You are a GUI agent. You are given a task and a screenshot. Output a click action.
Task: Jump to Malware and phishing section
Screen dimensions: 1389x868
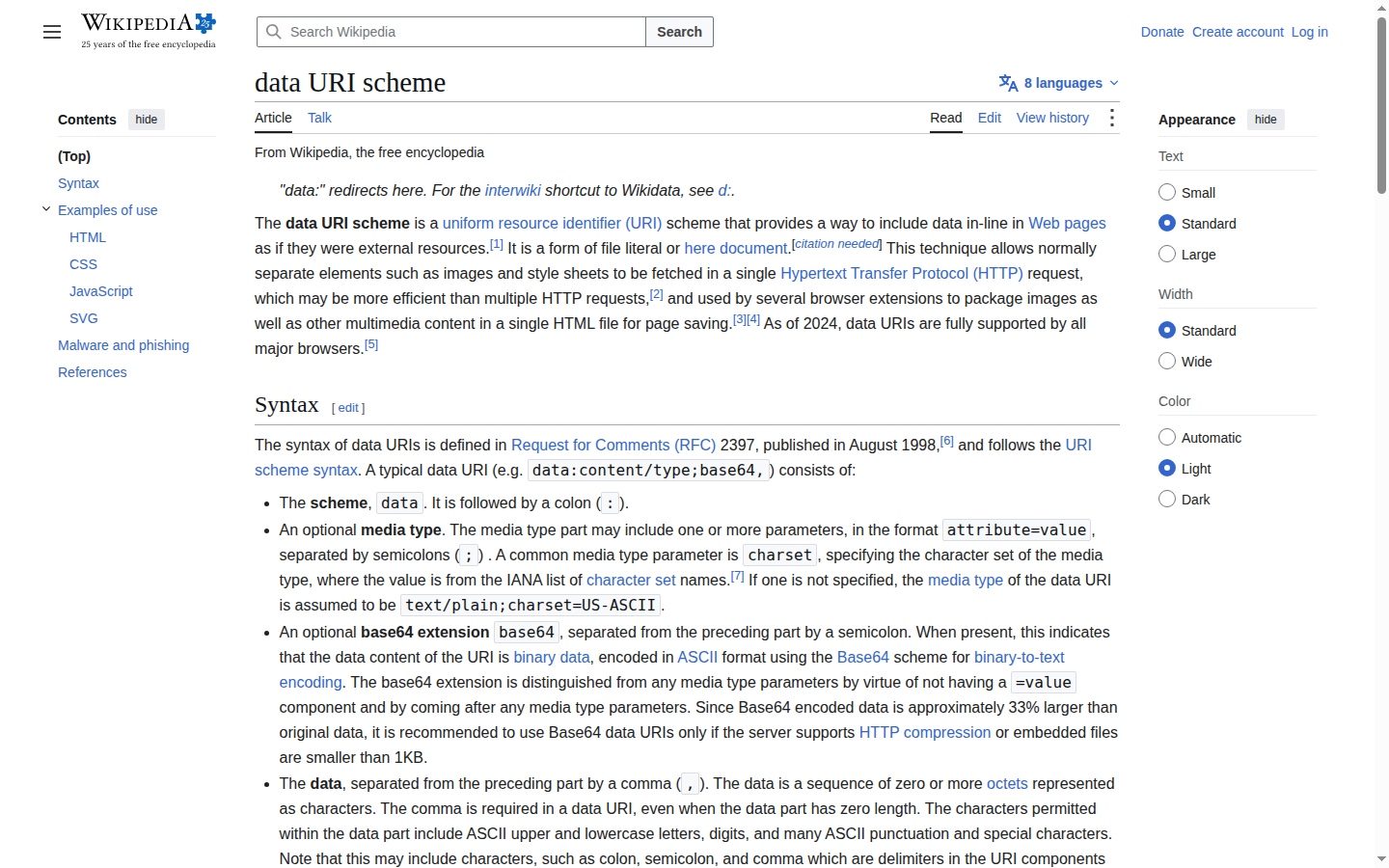(x=123, y=345)
